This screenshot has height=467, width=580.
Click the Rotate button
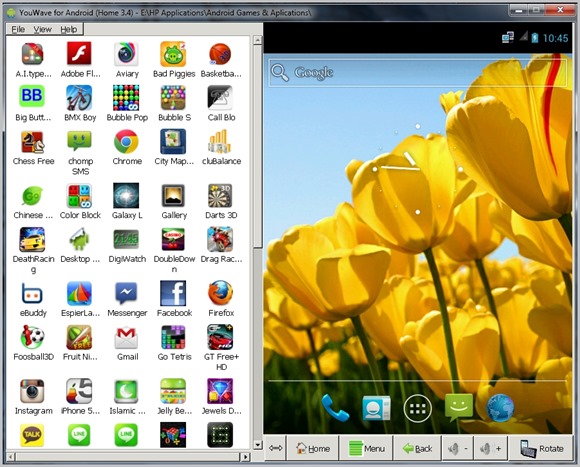pos(542,449)
